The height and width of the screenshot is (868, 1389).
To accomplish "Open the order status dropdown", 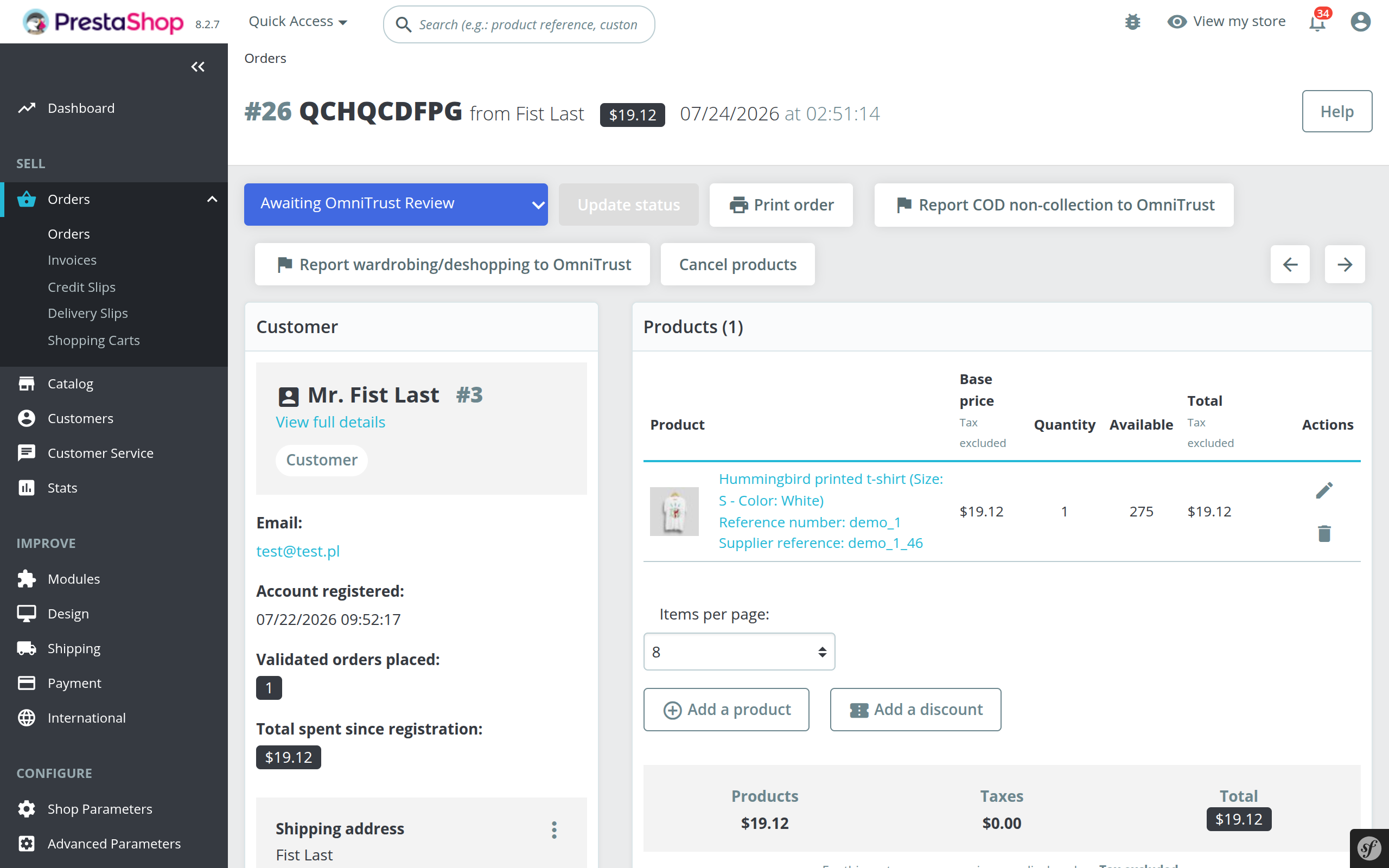I will click(396, 205).
